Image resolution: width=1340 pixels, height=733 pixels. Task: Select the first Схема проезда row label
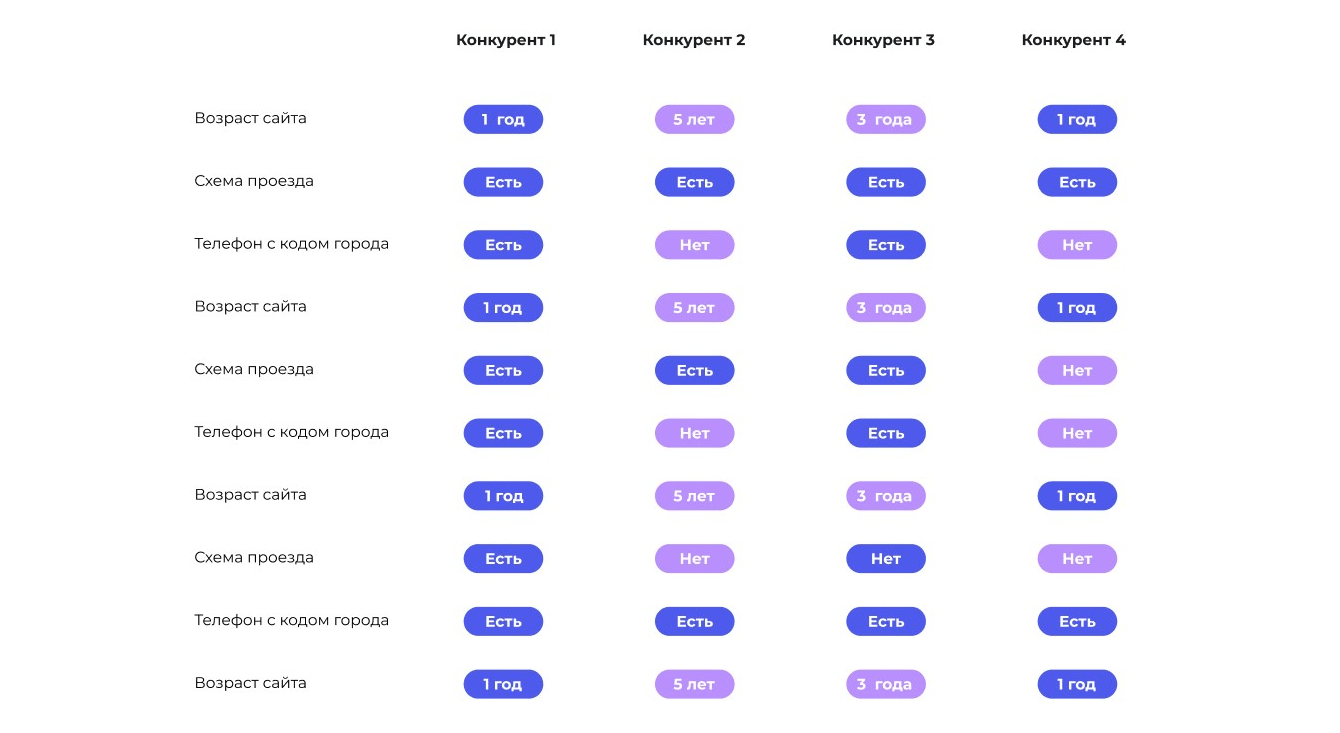point(254,181)
